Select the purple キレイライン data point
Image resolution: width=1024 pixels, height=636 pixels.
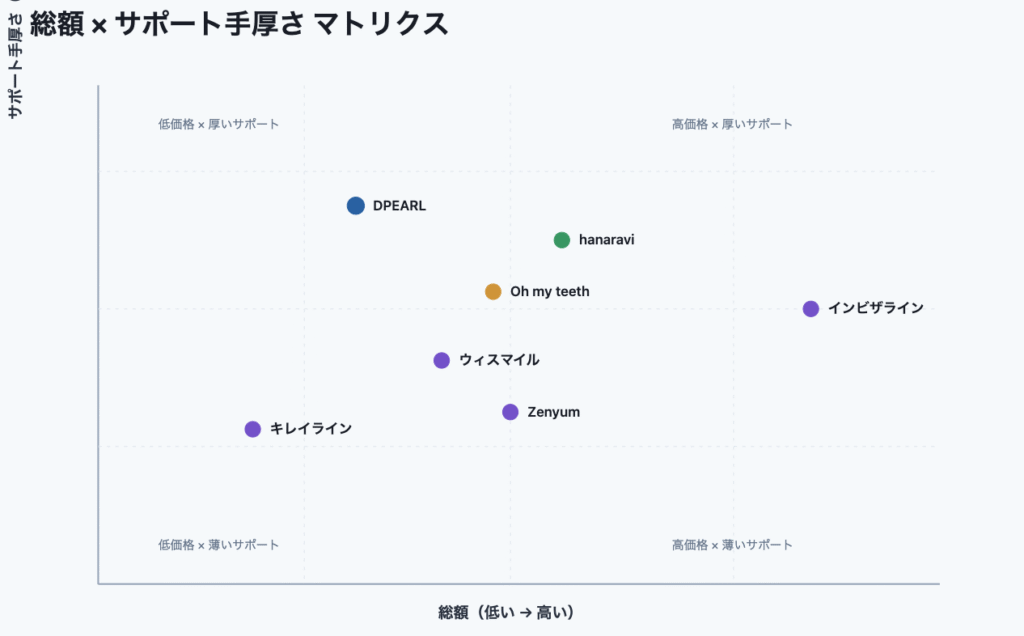(x=253, y=429)
